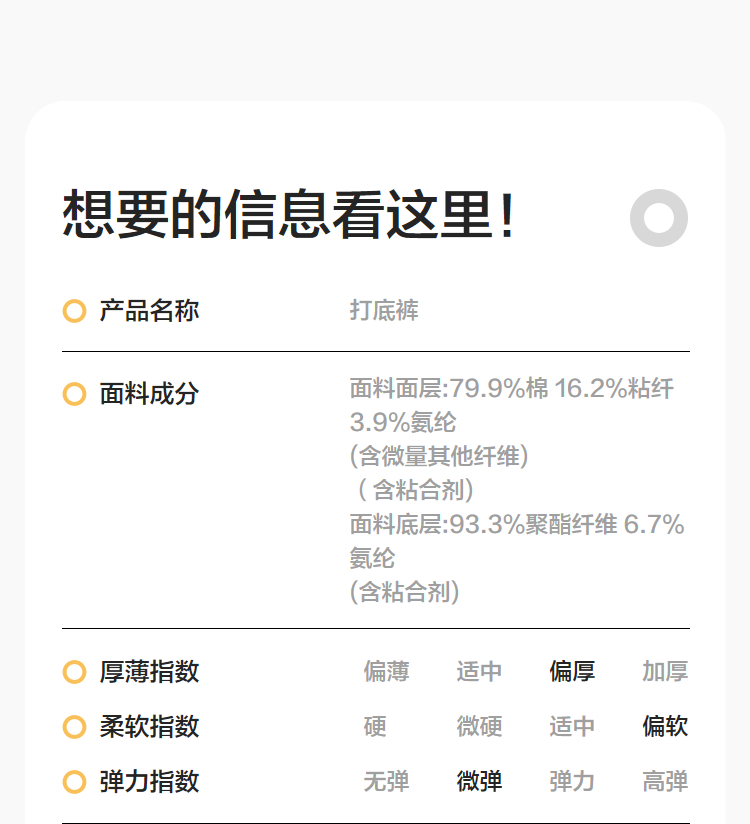This screenshot has width=750, height=824.
Task: Select 加厚 in the thickness index row
Action: coord(665,672)
